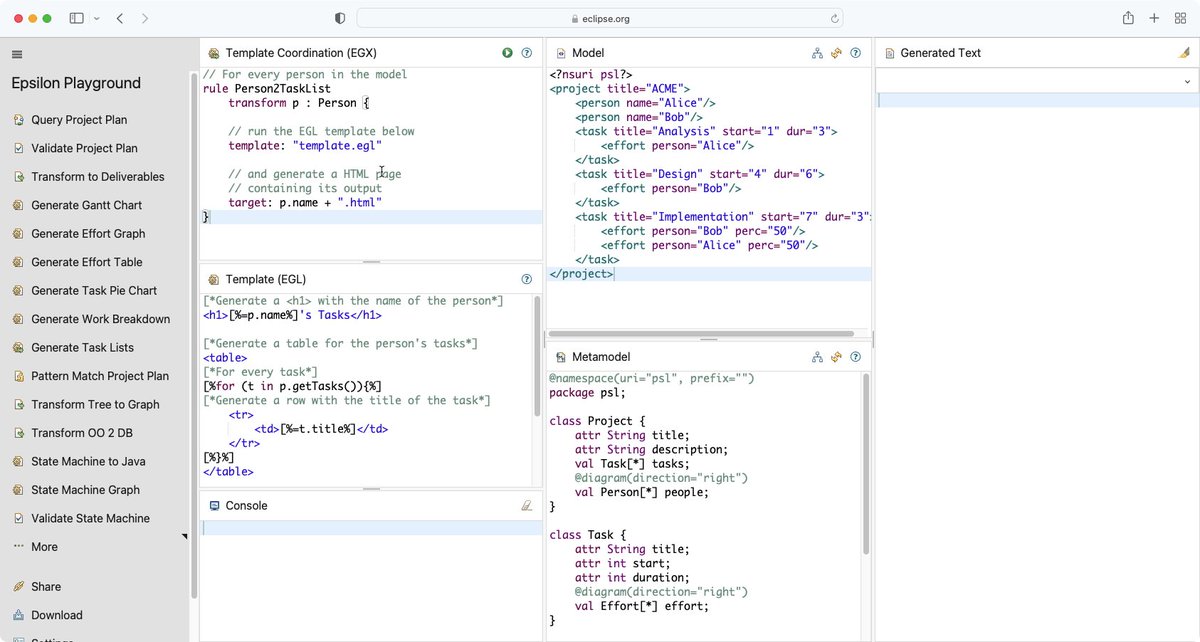Open the Safari sidebar options chevron
The image size is (1200, 642).
click(96, 18)
